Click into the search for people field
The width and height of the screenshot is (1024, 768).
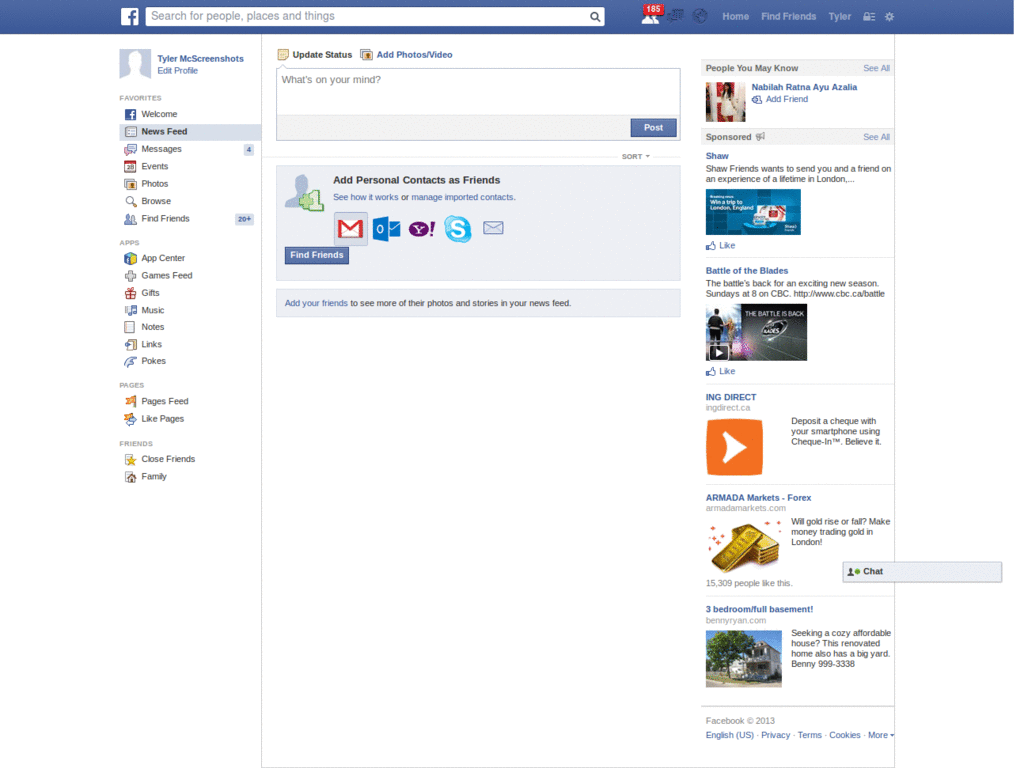[368, 16]
